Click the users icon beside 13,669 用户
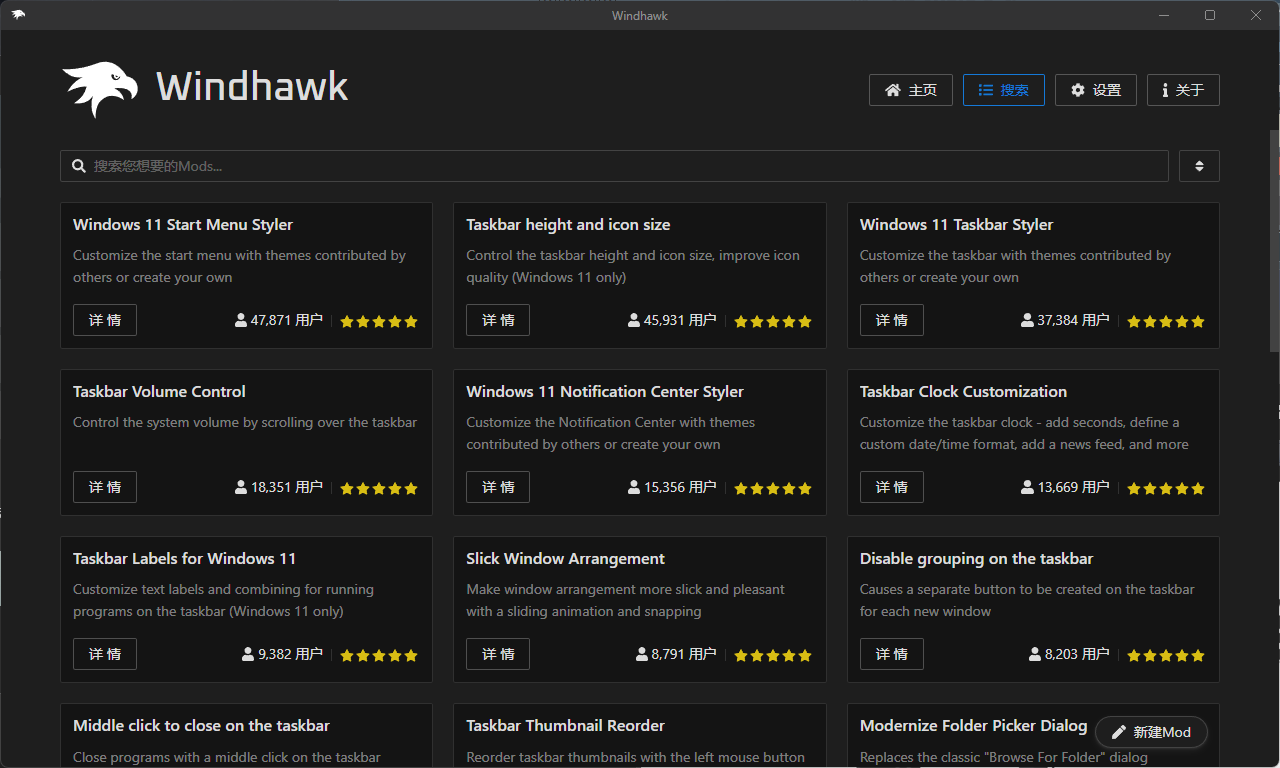1280x768 pixels. pyautogui.click(x=1027, y=487)
